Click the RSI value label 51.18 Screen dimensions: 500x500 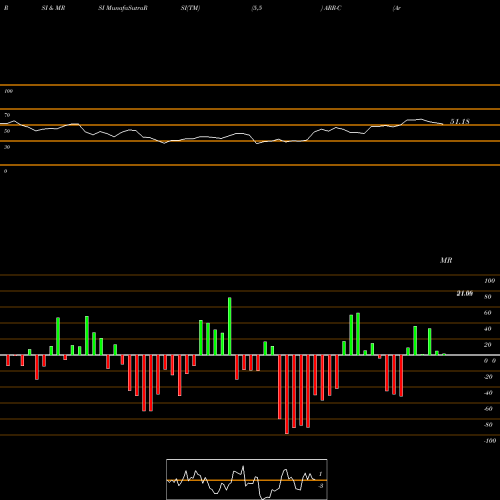(460, 121)
